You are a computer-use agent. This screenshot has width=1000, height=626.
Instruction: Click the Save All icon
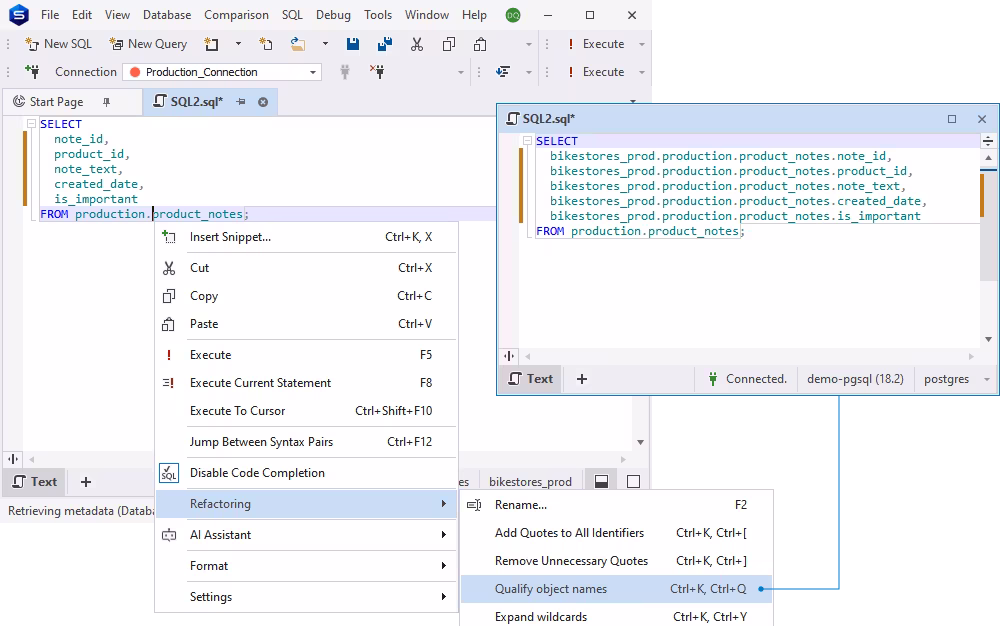point(385,43)
